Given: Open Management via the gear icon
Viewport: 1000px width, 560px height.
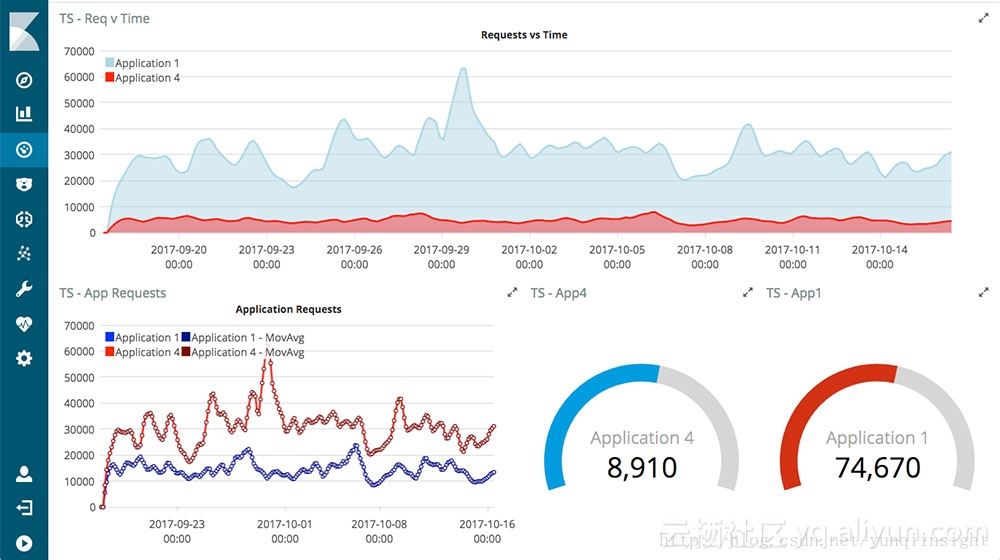Looking at the screenshot, I should click(24, 358).
